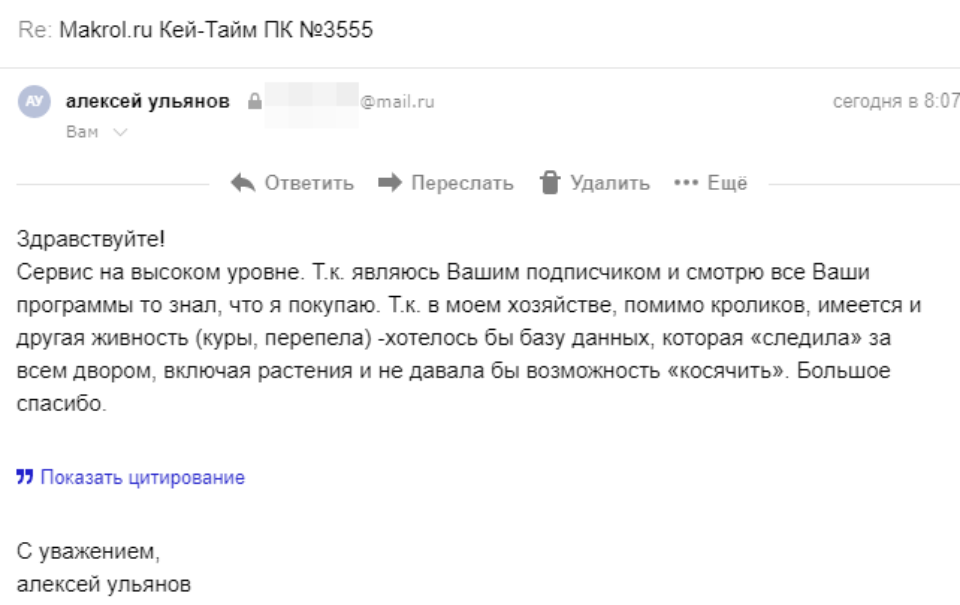Click the lock icon beside sender name
The height and width of the screenshot is (605, 960).
[x=254, y=102]
